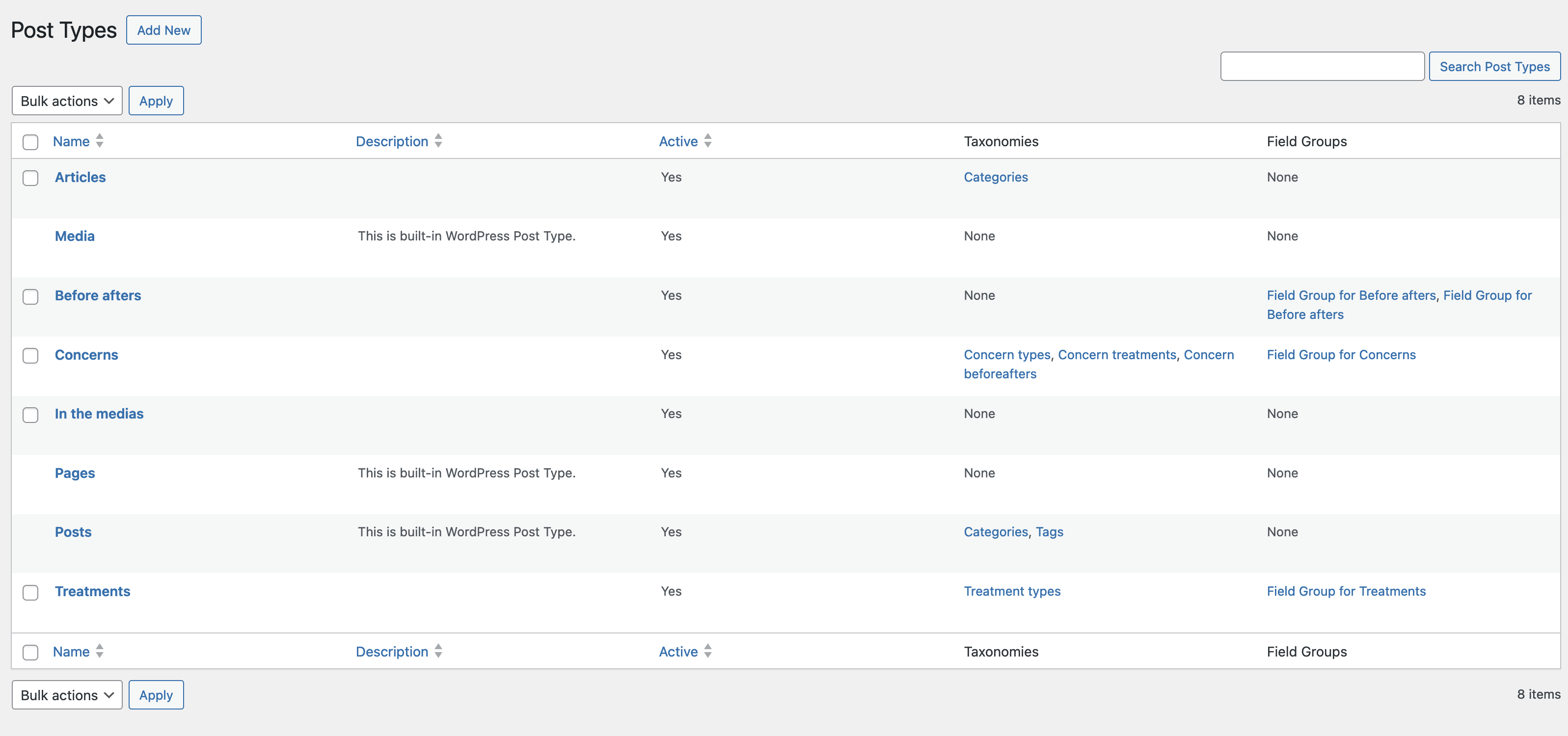Click sort arrows beside top Description header
The image size is (1568, 736).
(x=438, y=141)
